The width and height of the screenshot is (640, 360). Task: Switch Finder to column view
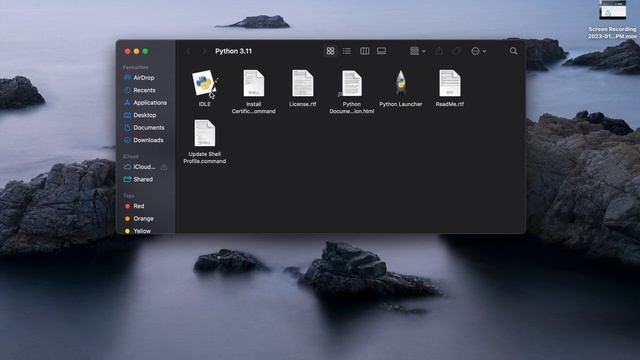pos(364,51)
